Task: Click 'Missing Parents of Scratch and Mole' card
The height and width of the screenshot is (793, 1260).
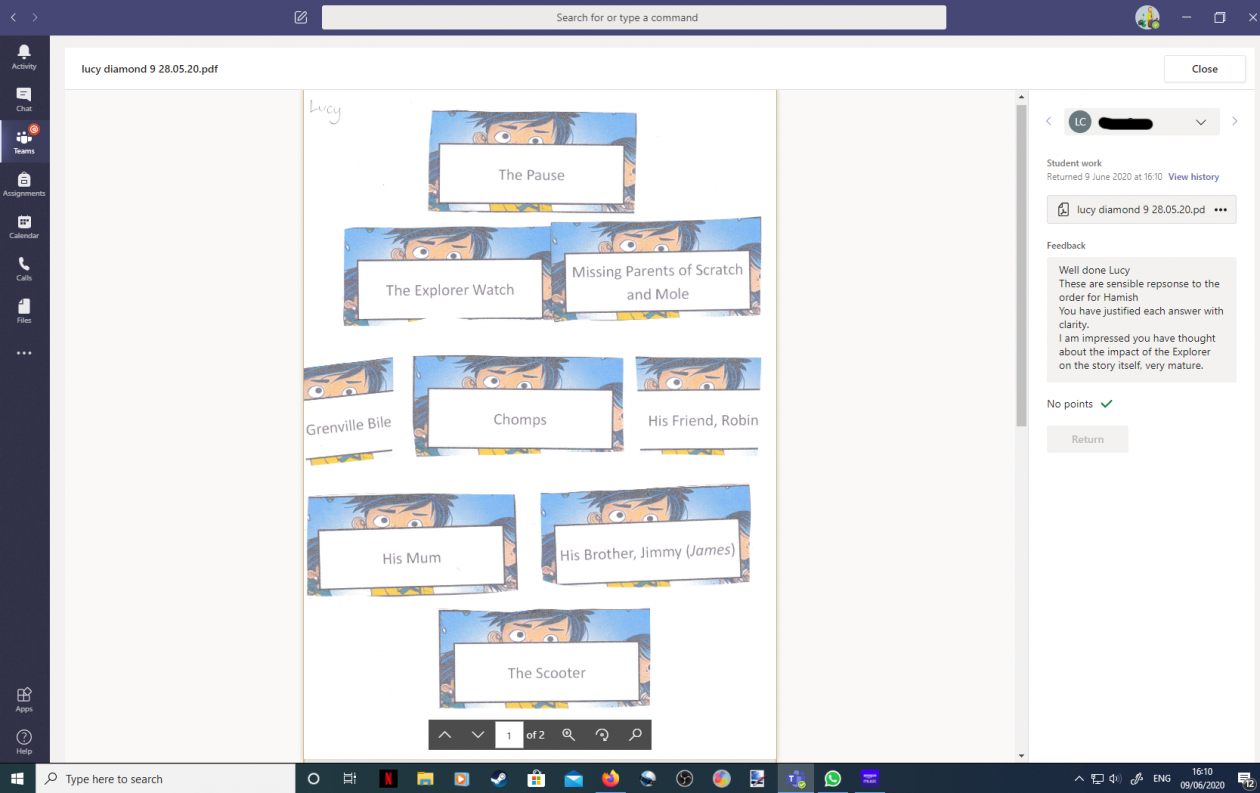Action: coord(657,269)
